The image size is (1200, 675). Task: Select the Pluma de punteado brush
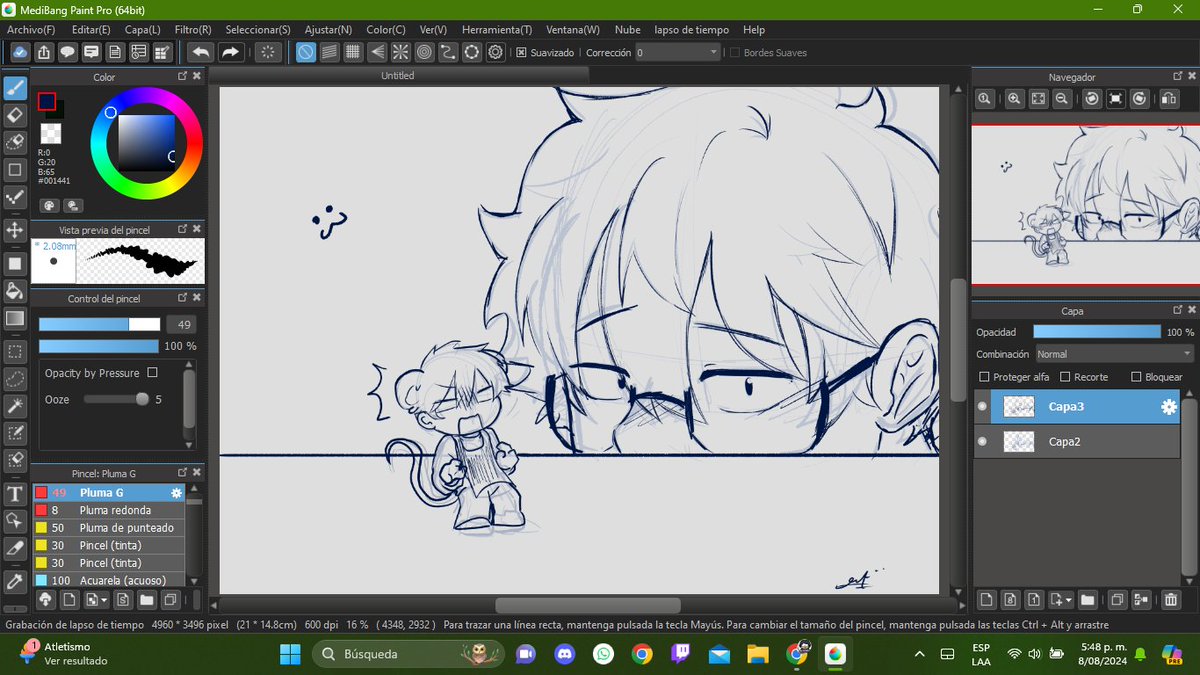tap(109, 527)
